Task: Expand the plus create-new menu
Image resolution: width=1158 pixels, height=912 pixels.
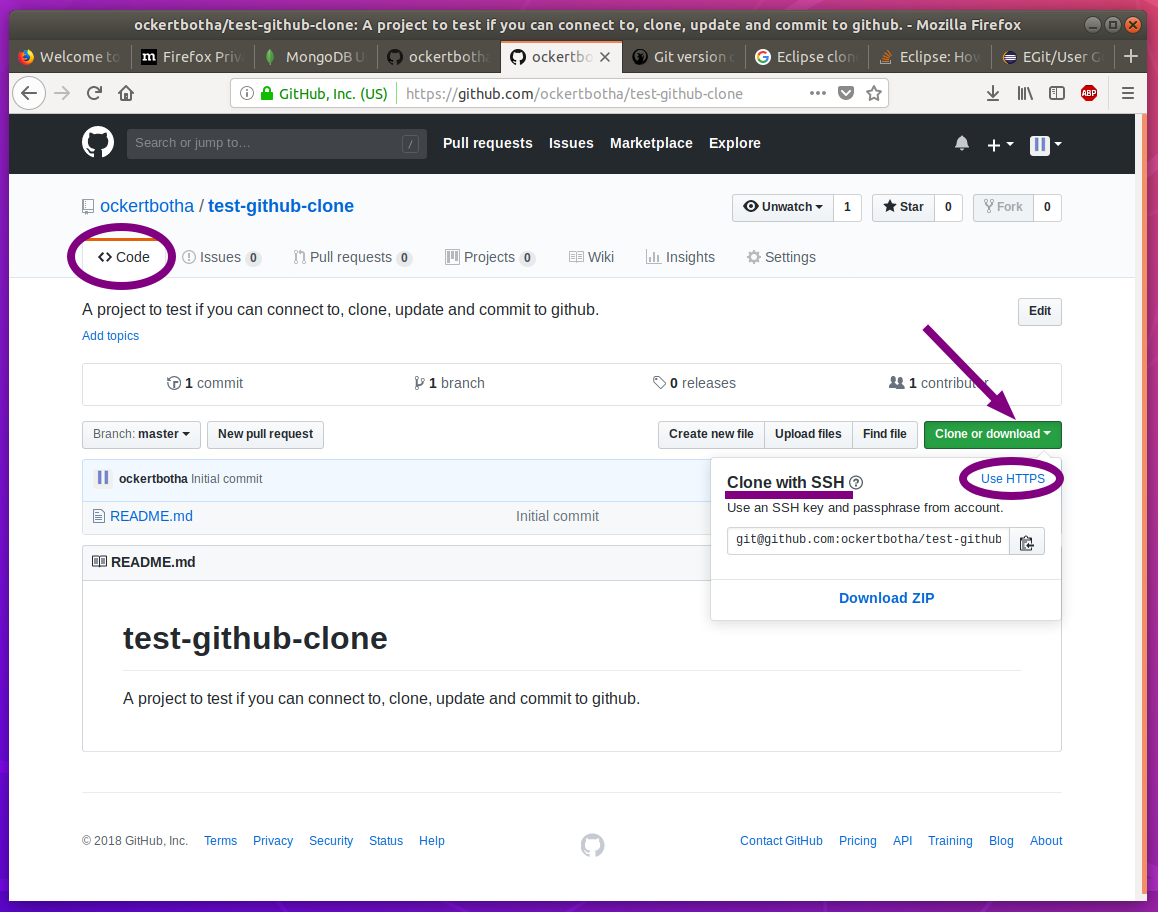Action: click(x=1000, y=145)
